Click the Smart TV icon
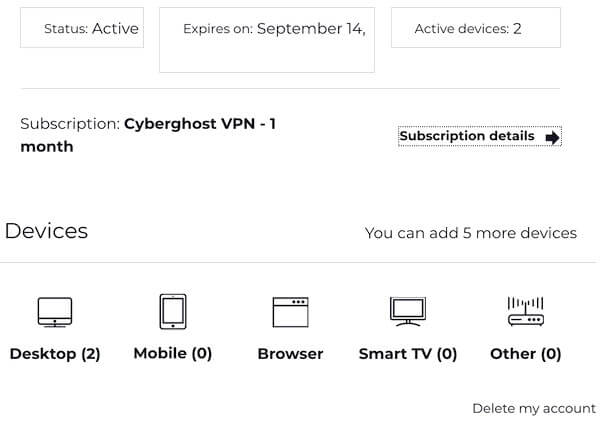 click(408, 312)
